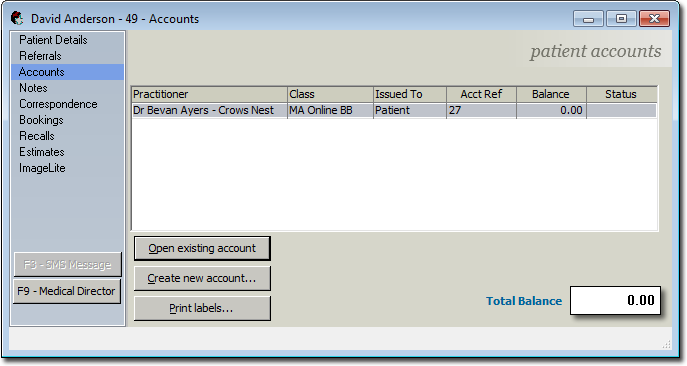Open Patient Details section
The width and height of the screenshot is (687, 366).
(x=53, y=40)
